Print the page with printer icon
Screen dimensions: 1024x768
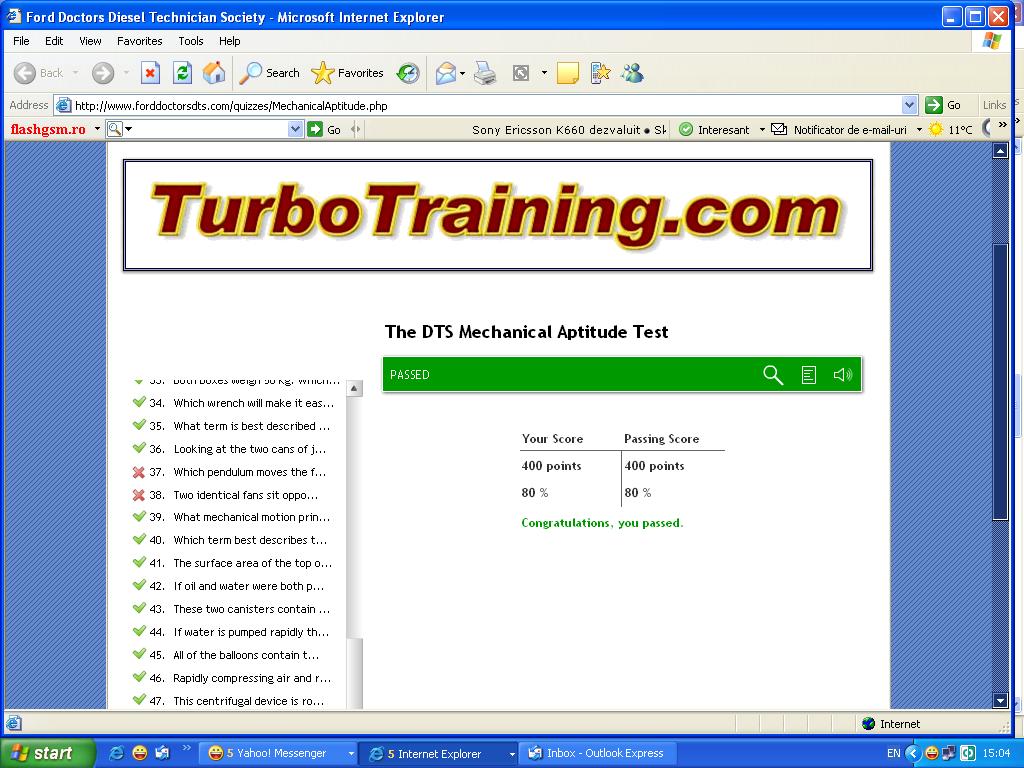coord(485,73)
